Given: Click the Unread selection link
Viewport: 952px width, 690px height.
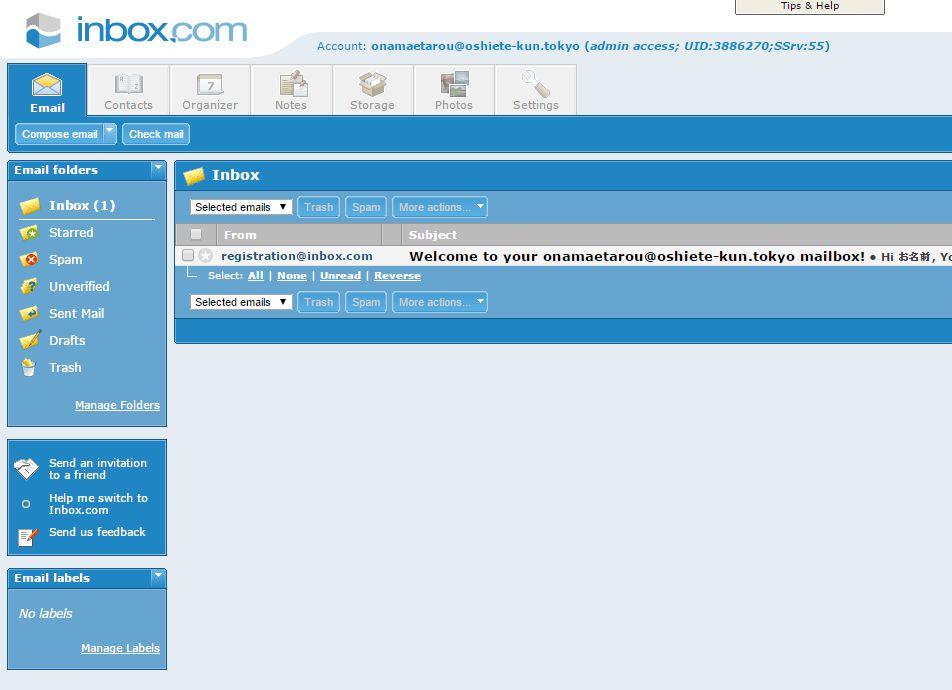Looking at the screenshot, I should 341,276.
